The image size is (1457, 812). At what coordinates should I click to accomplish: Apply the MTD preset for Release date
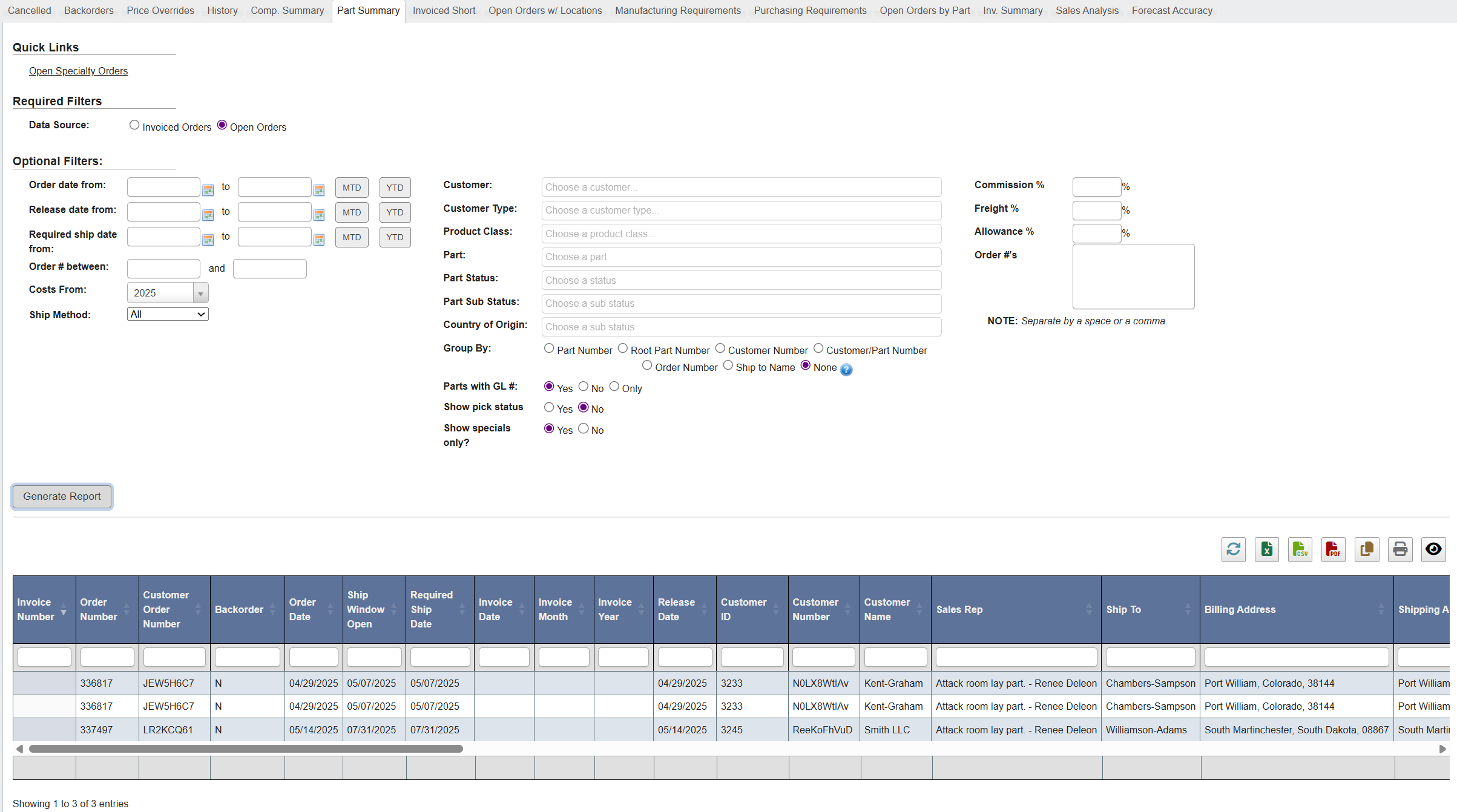(351, 212)
